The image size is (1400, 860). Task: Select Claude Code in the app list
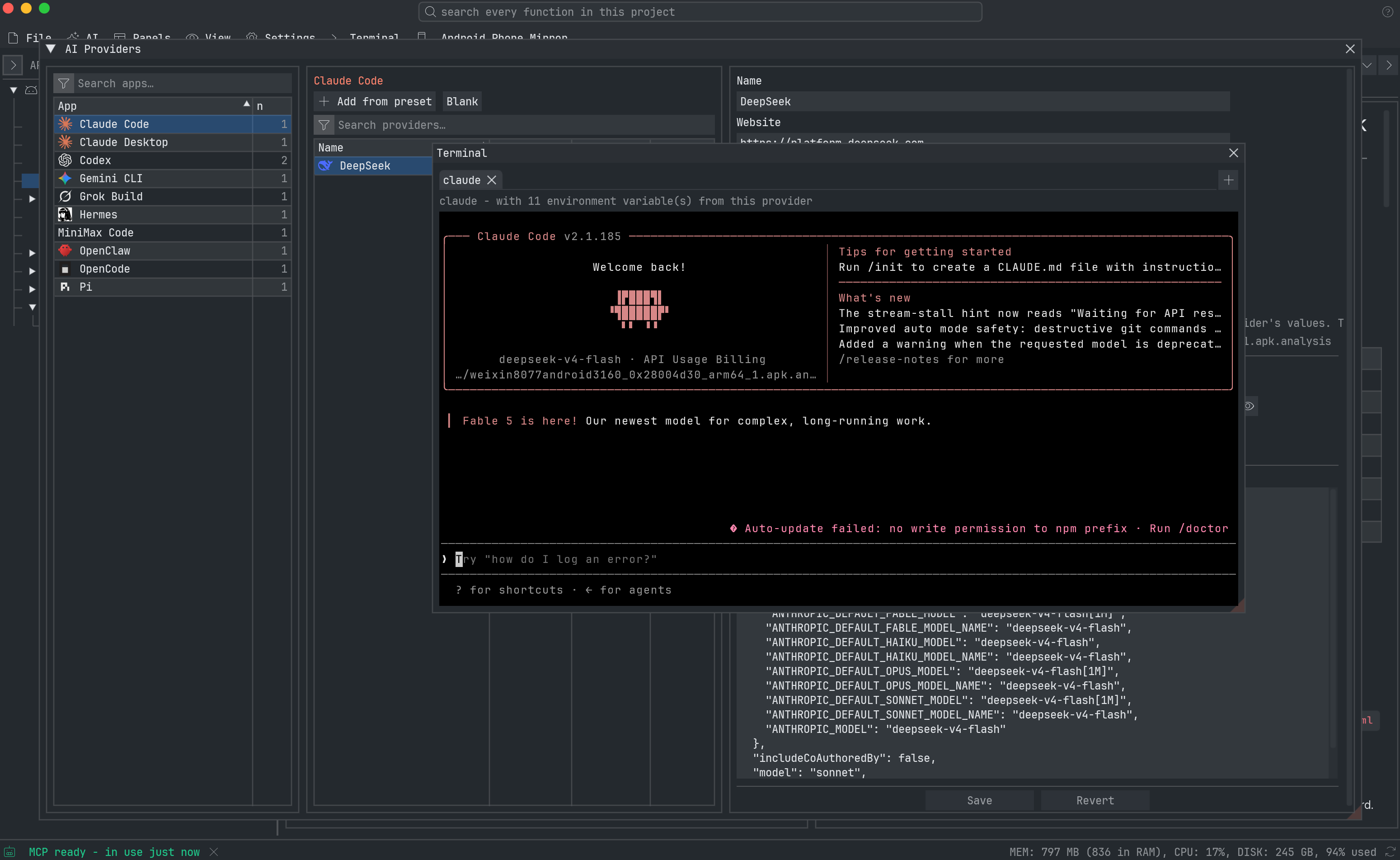[x=172, y=124]
